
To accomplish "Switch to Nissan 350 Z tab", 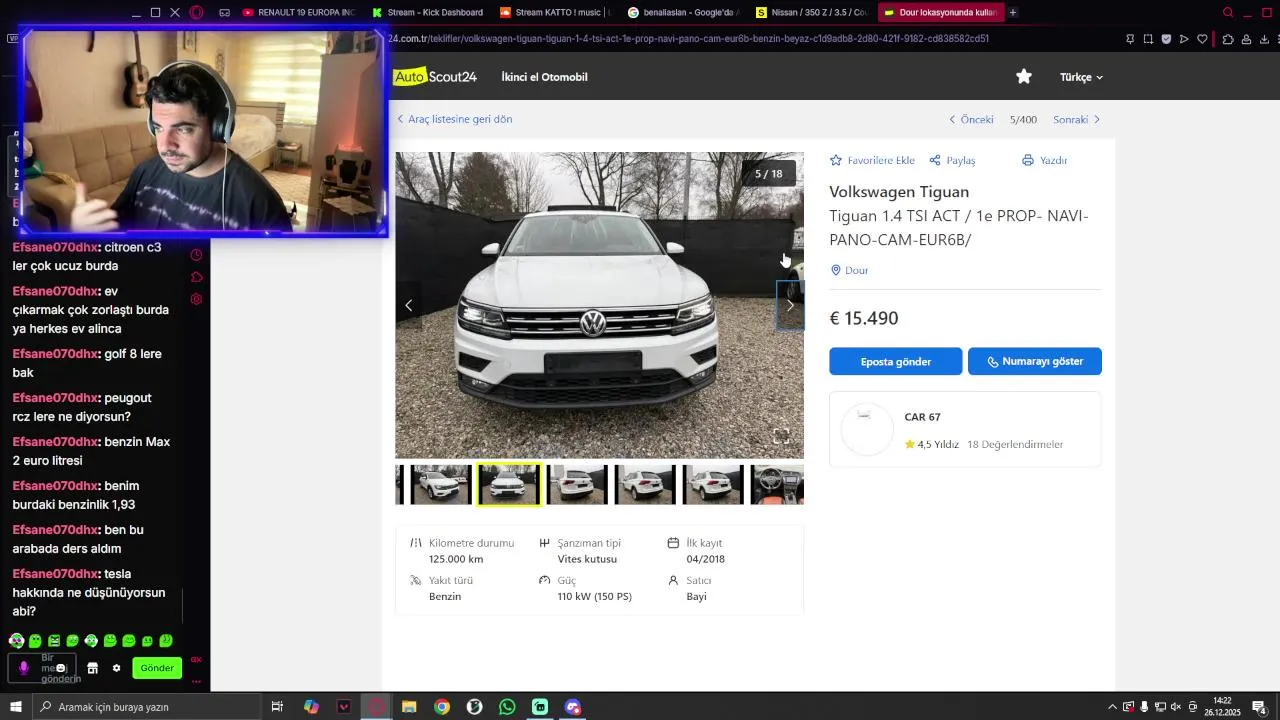I will [812, 12].
